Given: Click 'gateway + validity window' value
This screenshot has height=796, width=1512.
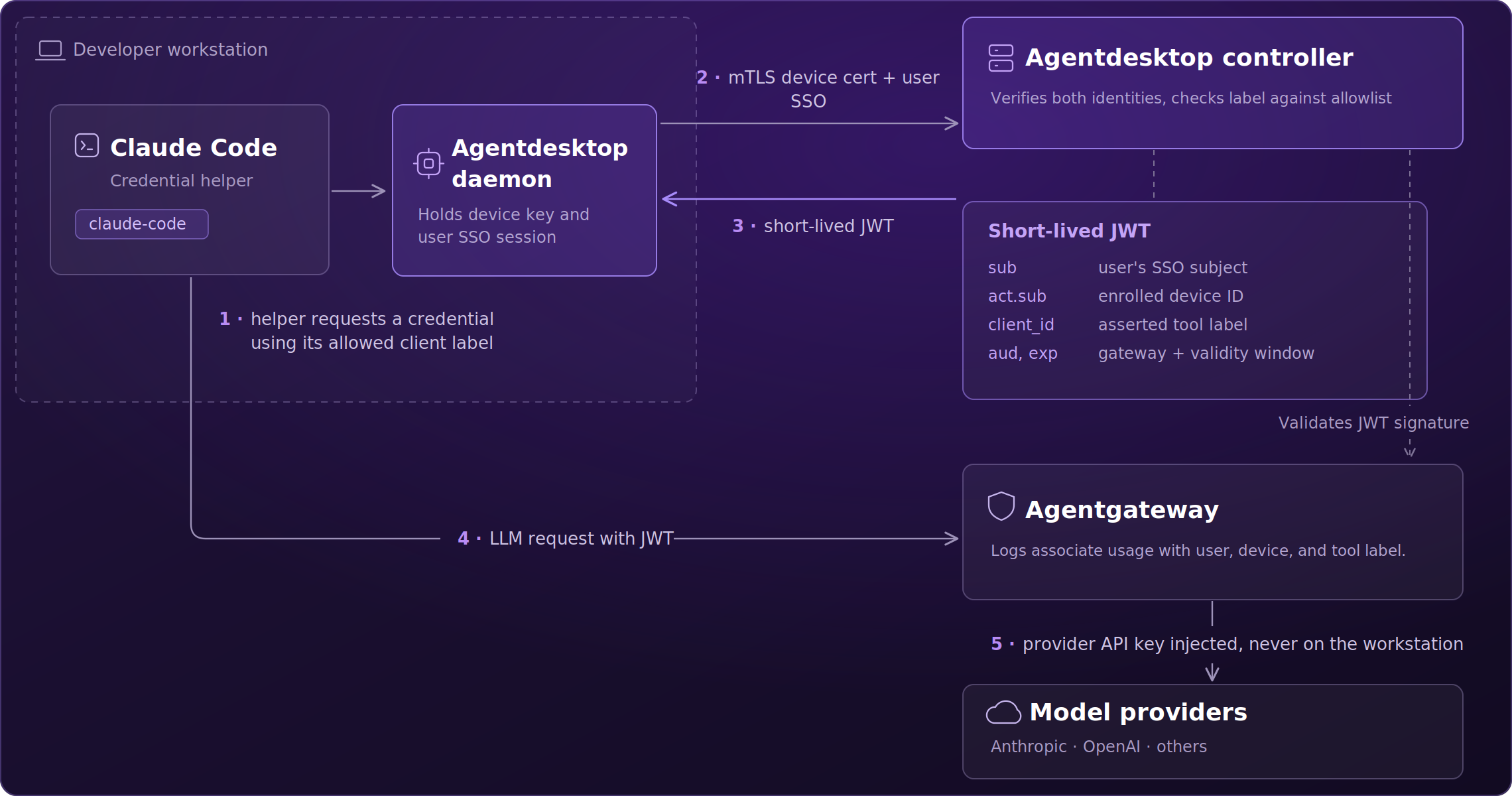Looking at the screenshot, I should (1206, 354).
